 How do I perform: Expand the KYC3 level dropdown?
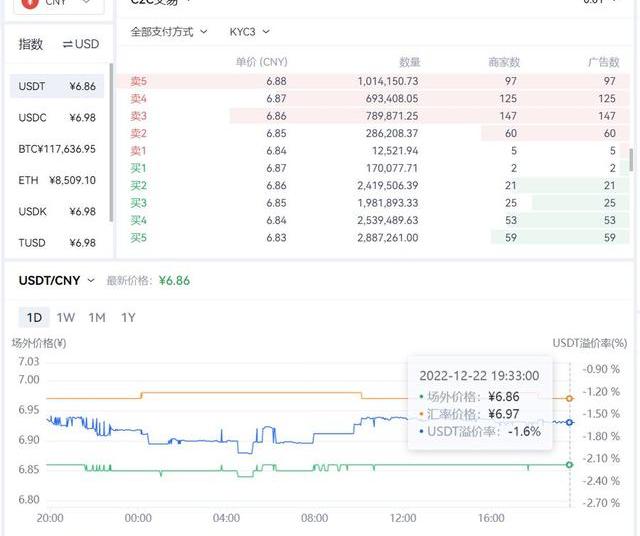pos(249,32)
